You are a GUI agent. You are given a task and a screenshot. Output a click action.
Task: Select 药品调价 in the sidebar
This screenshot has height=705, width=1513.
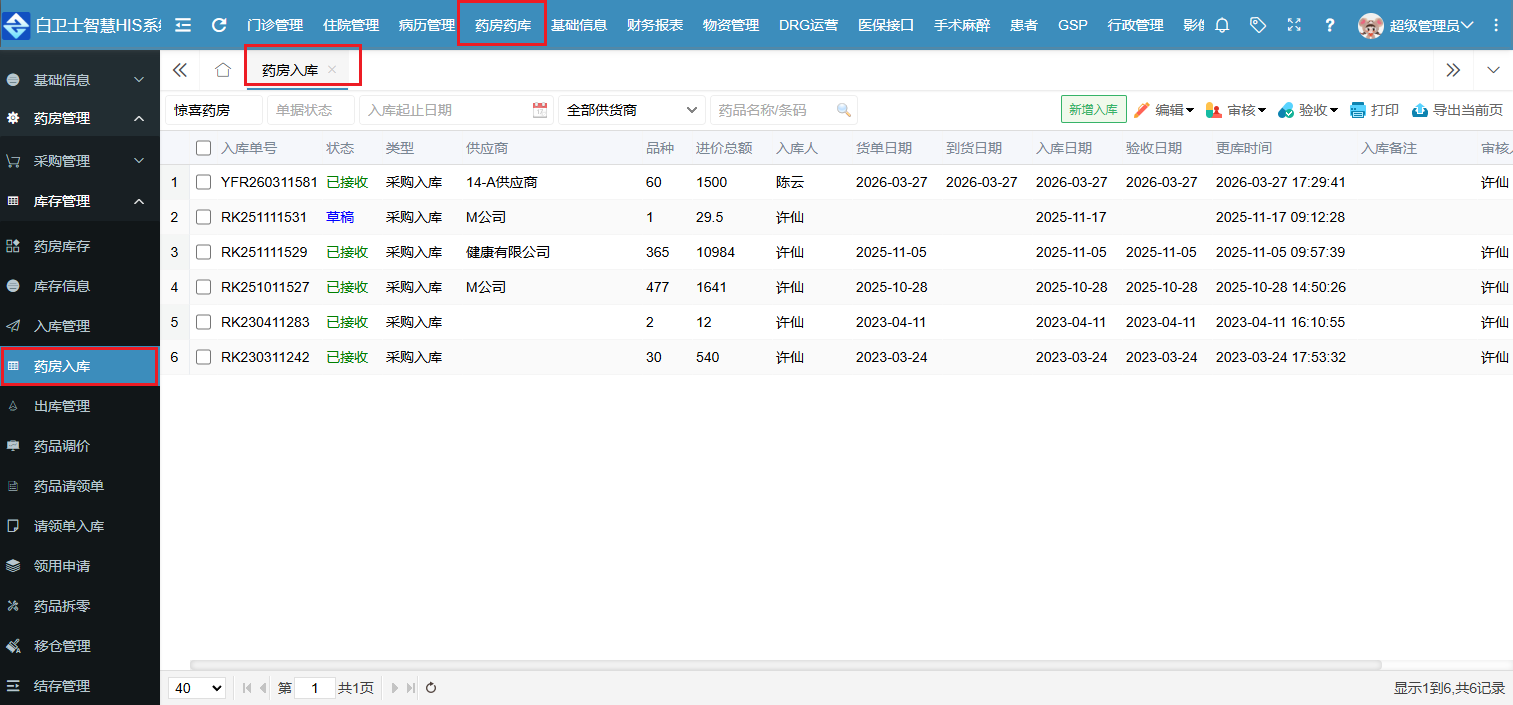pyautogui.click(x=62, y=446)
